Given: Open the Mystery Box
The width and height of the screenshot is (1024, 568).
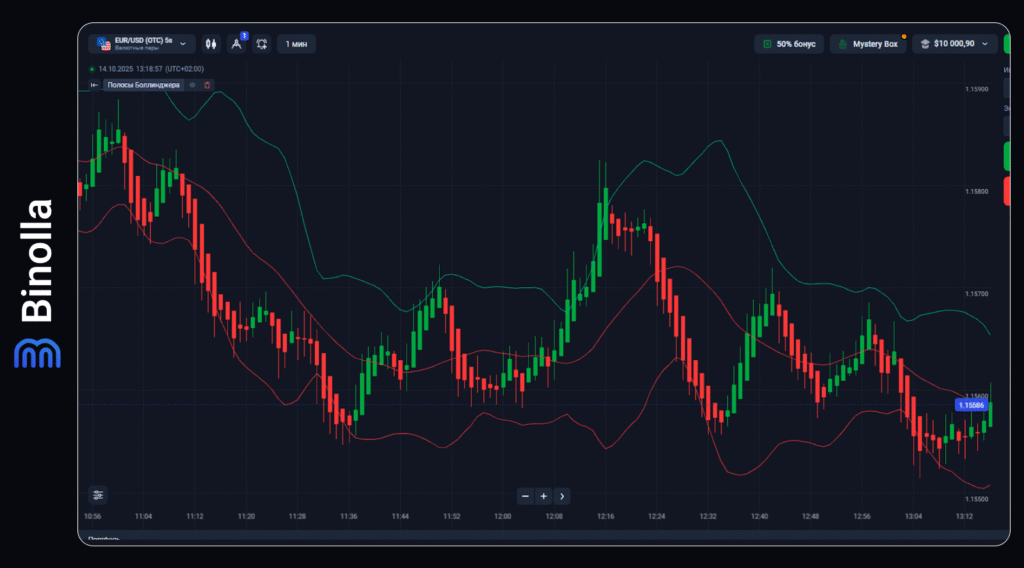Looking at the screenshot, I should 868,44.
